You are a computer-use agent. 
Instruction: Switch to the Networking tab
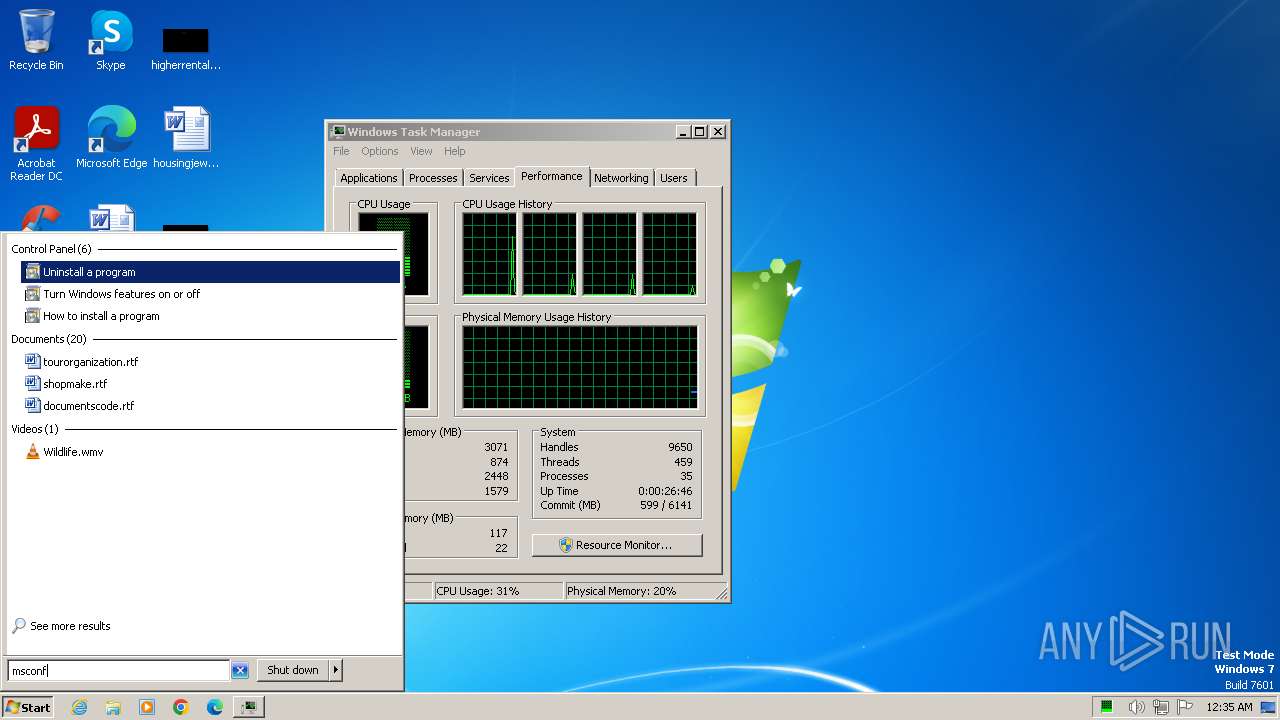point(621,178)
